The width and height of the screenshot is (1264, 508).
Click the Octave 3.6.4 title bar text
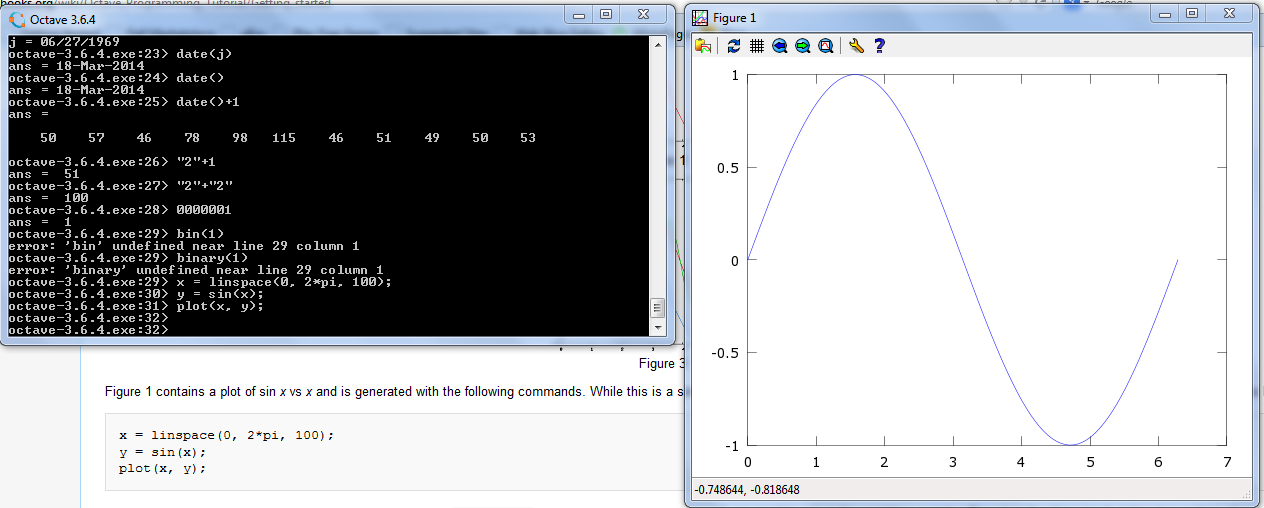click(x=63, y=20)
